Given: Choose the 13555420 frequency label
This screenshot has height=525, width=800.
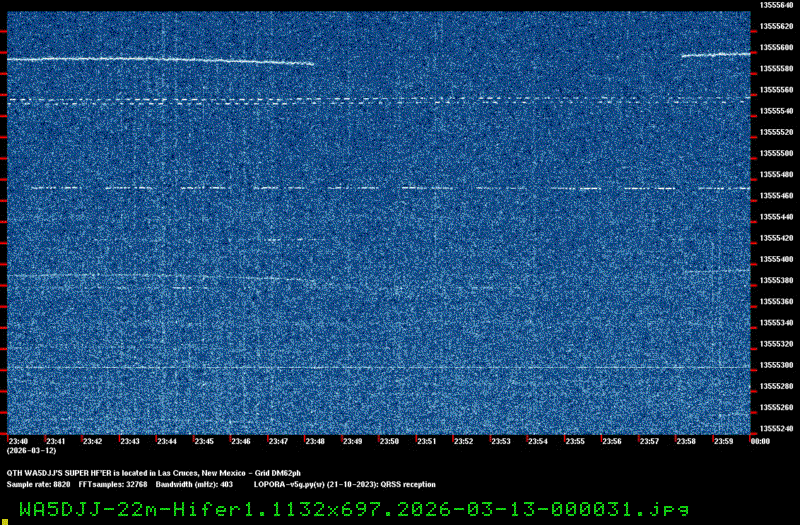Looking at the screenshot, I should click(x=776, y=238).
